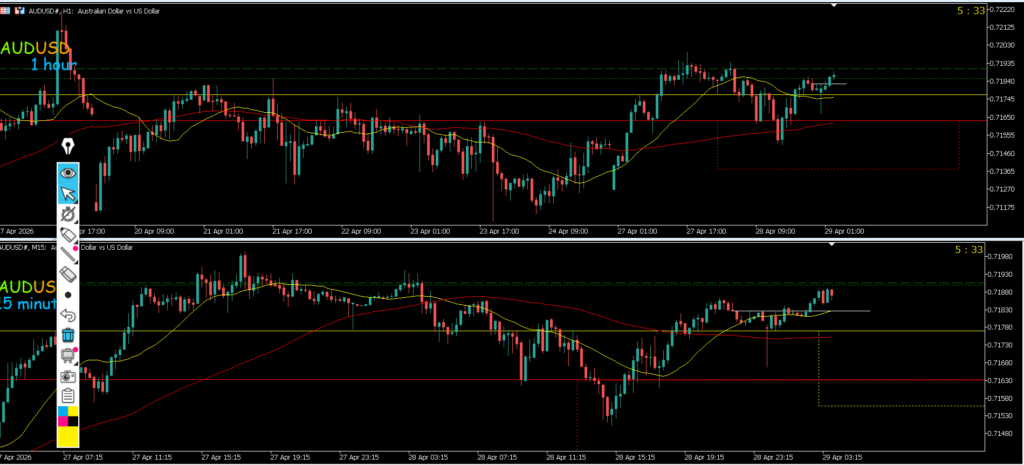Click the 0.72220 price on the H1 scale
This screenshot has height=465, width=1024.
[1002, 10]
